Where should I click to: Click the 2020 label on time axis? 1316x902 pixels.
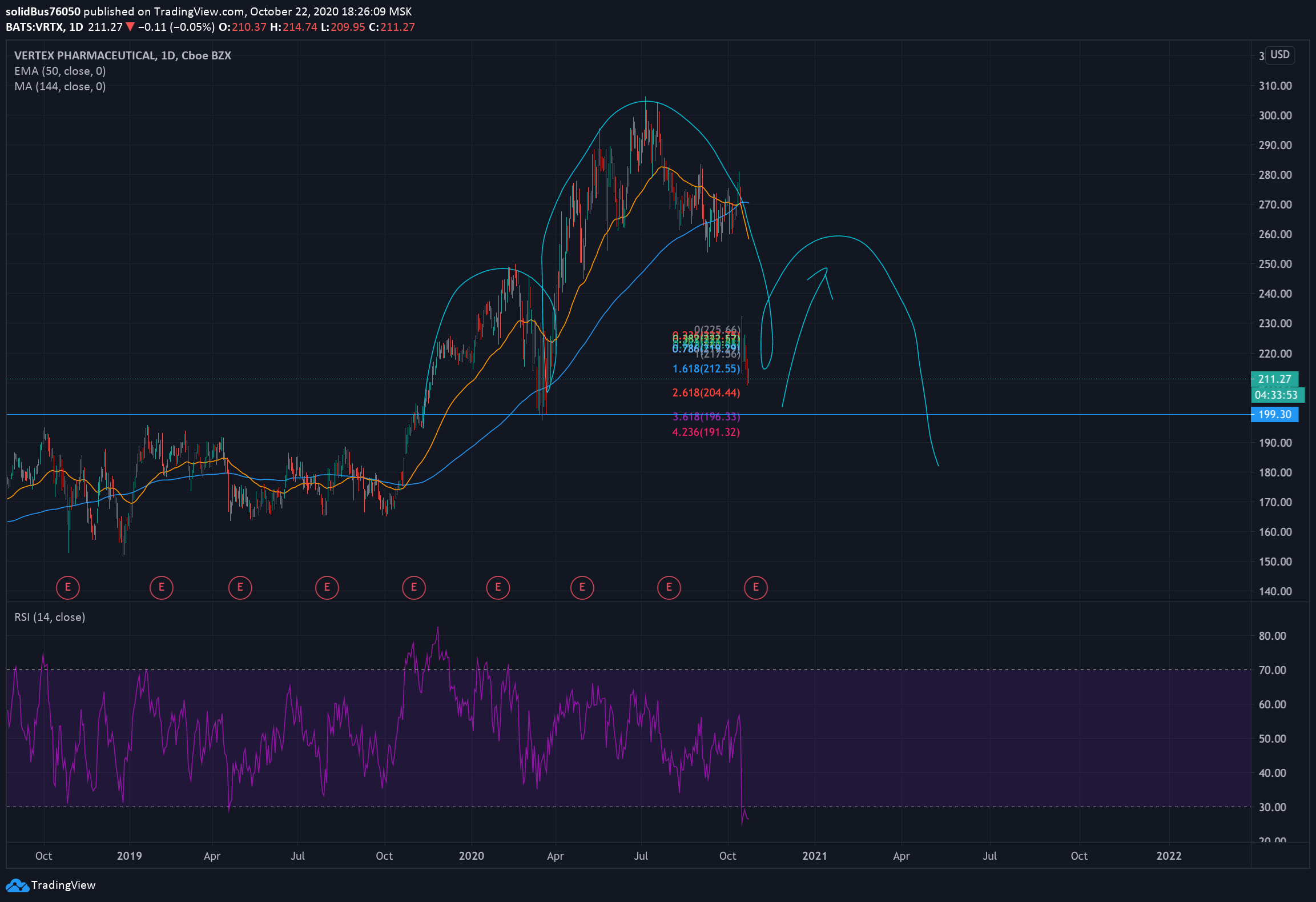point(472,856)
